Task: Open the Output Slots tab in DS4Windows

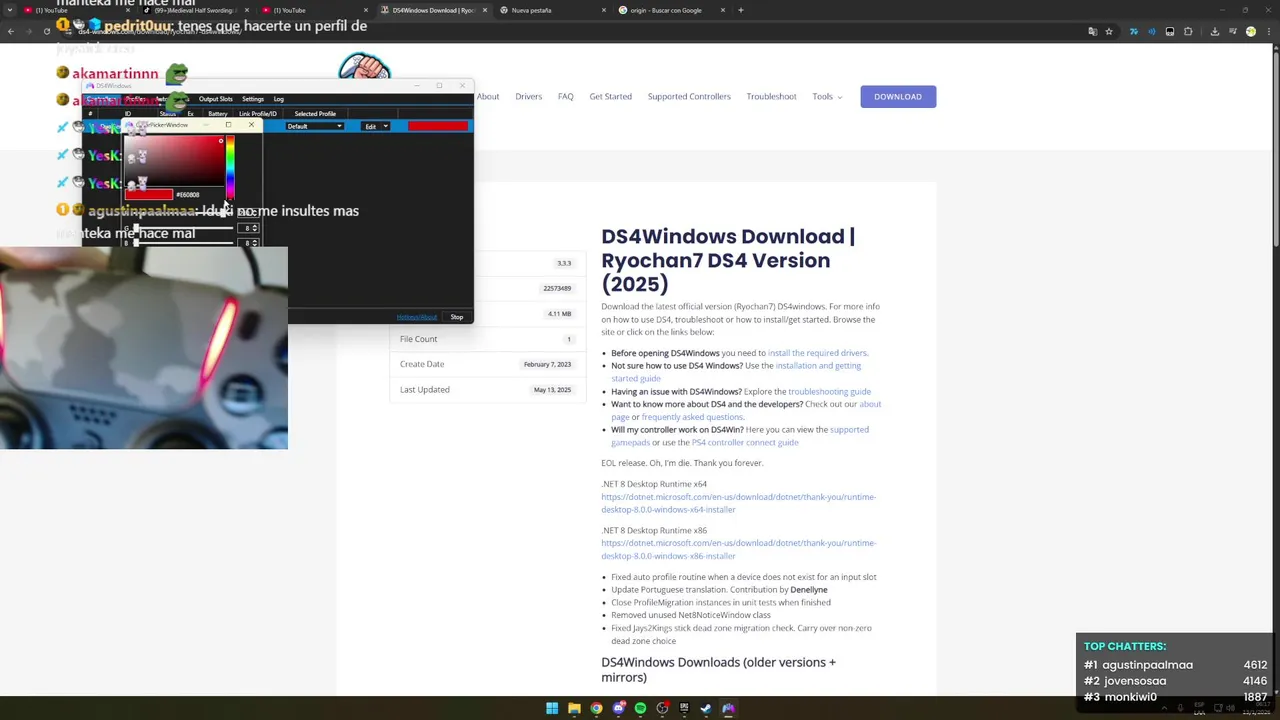Action: click(215, 99)
